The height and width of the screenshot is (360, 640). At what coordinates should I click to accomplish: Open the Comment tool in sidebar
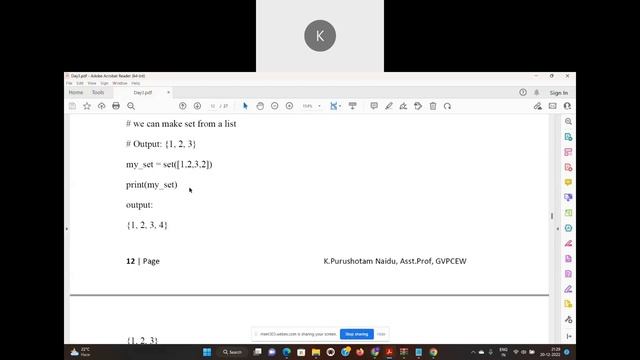pyautogui.click(x=568, y=182)
